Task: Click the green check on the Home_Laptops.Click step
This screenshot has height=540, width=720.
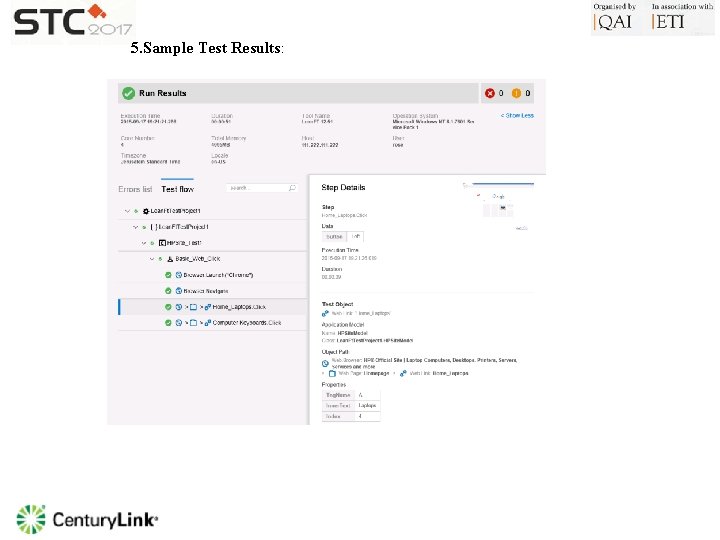Action: [x=168, y=307]
